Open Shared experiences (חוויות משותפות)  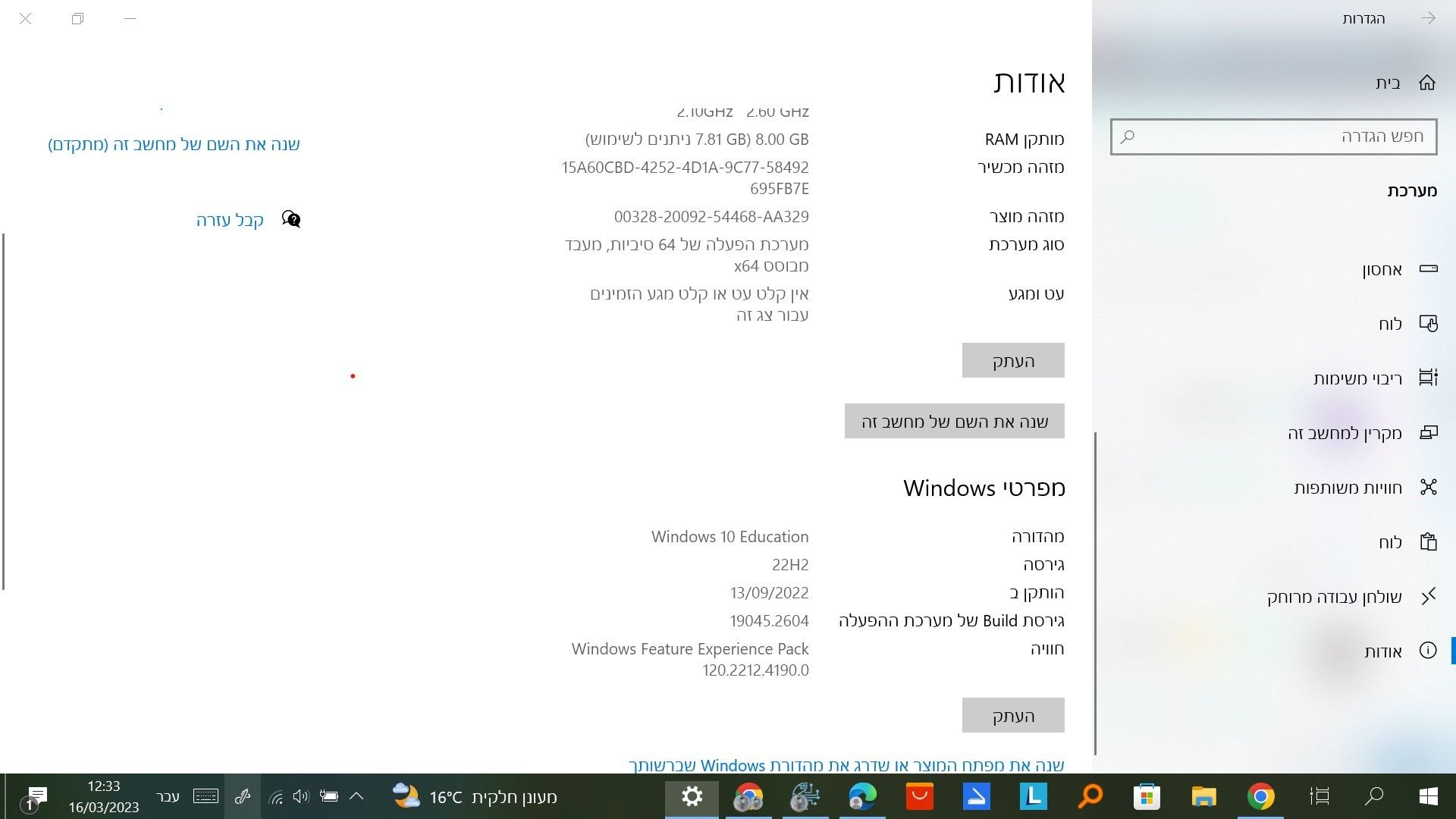point(1366,488)
